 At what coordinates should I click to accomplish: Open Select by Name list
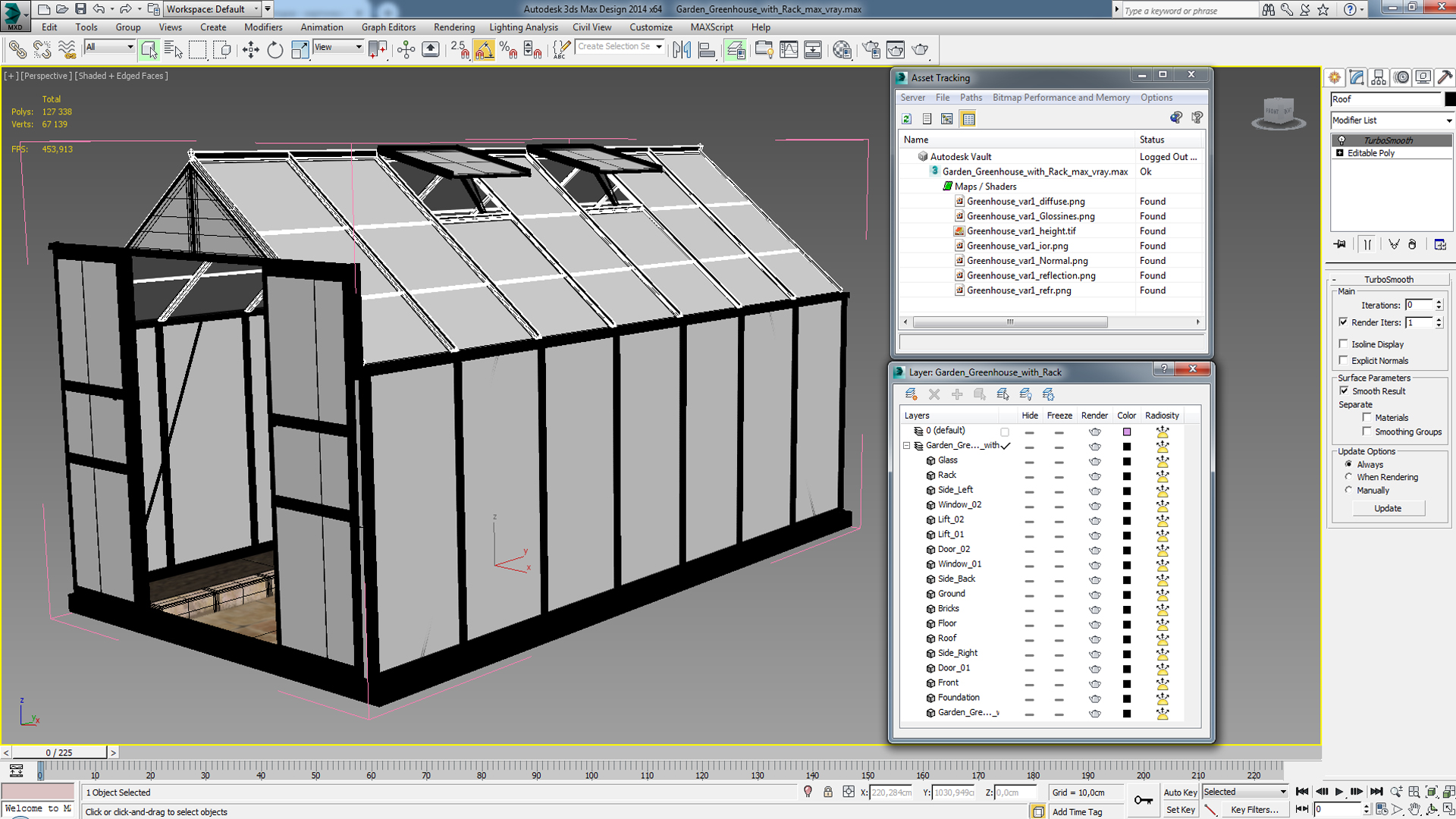coord(173,50)
